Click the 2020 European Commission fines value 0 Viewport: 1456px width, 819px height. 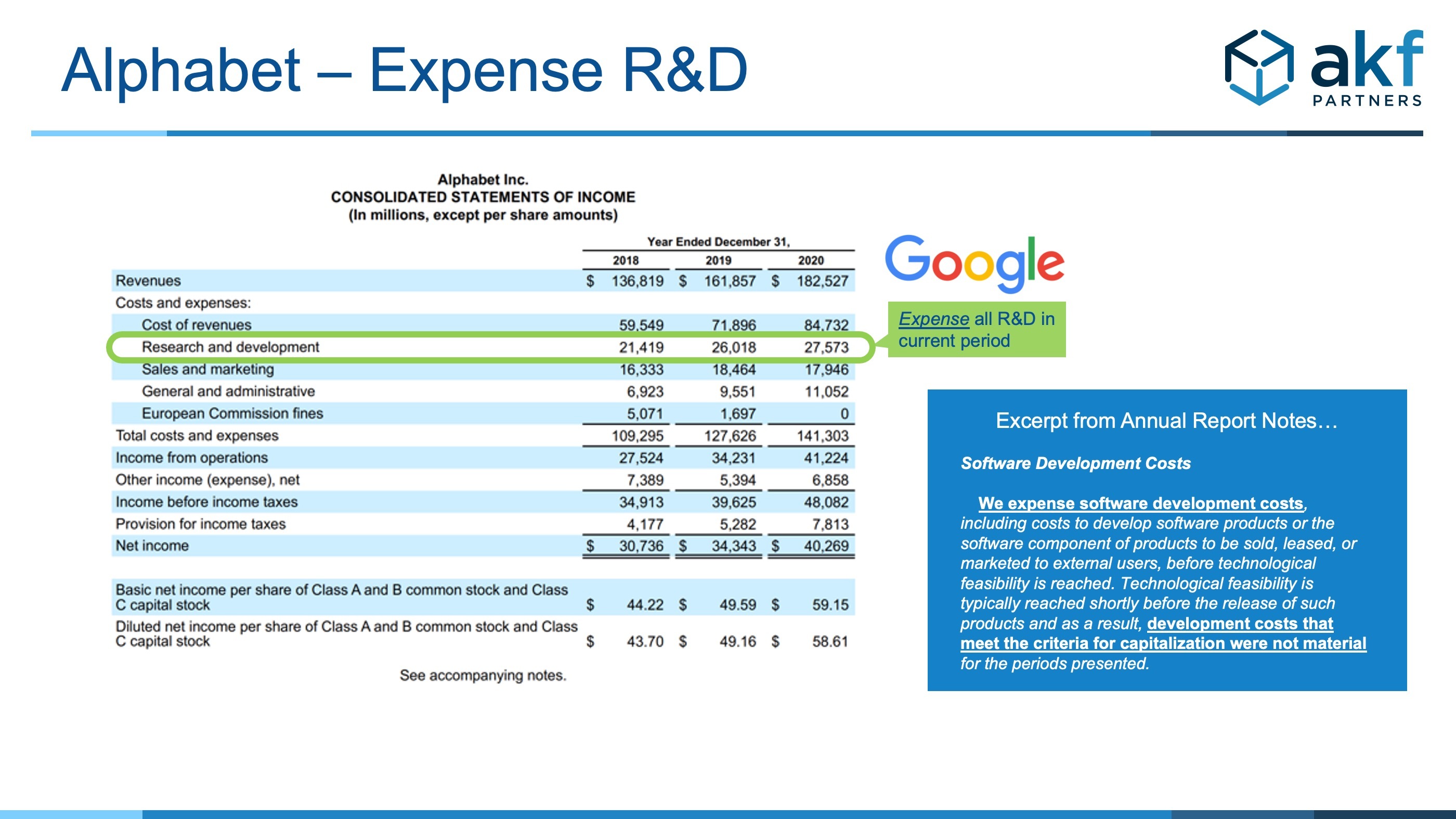pos(844,414)
